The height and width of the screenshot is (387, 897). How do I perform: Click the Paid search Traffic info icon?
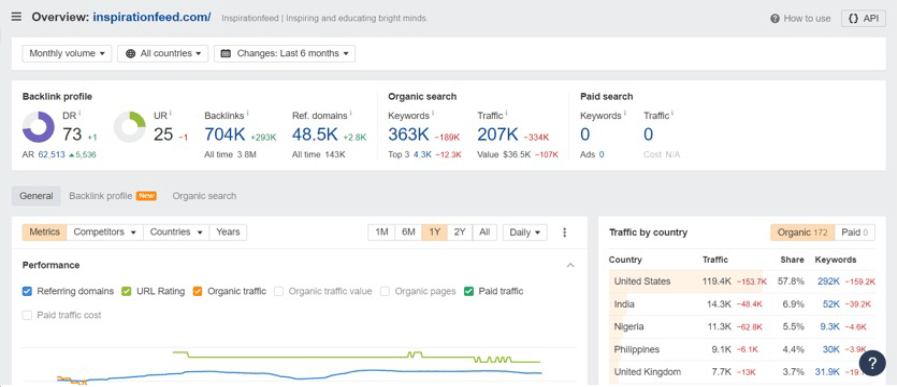coord(672,114)
